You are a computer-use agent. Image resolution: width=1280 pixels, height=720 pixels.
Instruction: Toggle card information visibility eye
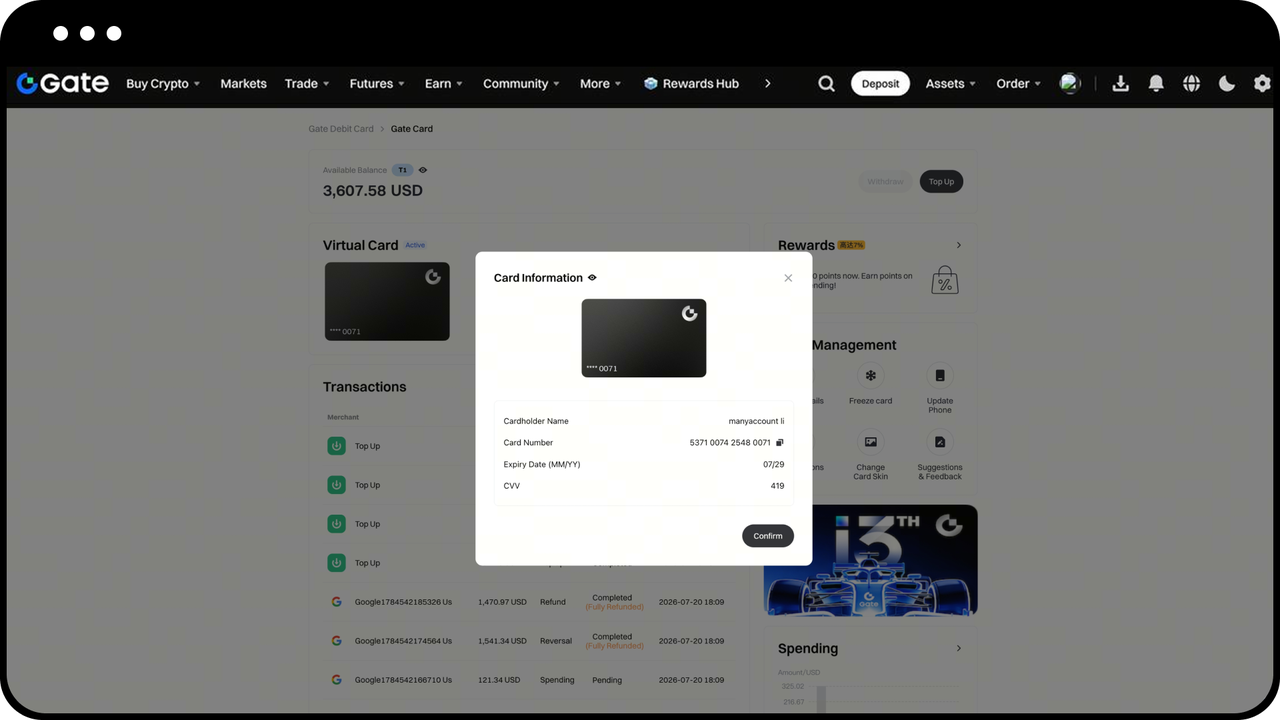click(592, 278)
